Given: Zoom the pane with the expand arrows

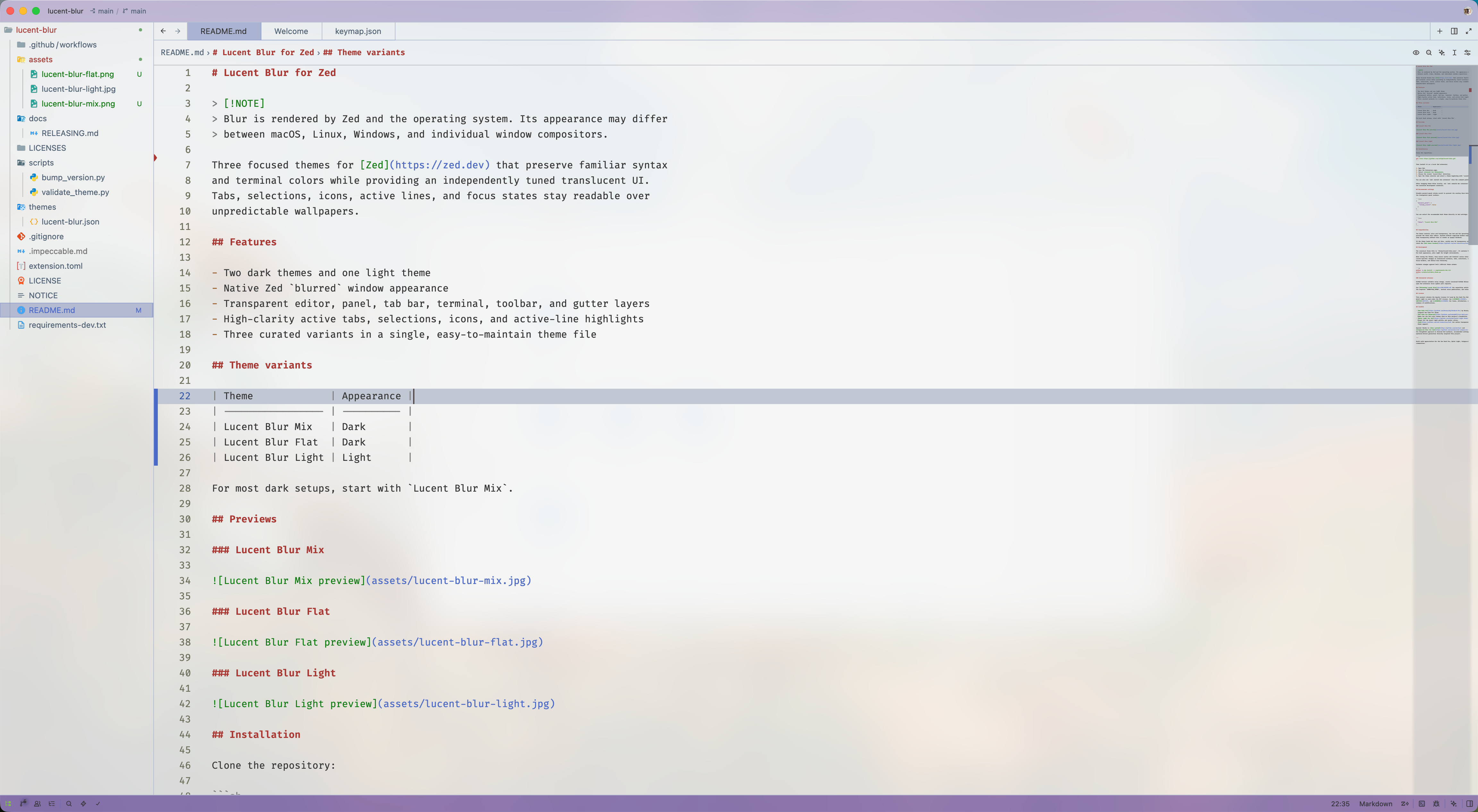Looking at the screenshot, I should pyautogui.click(x=1468, y=31).
